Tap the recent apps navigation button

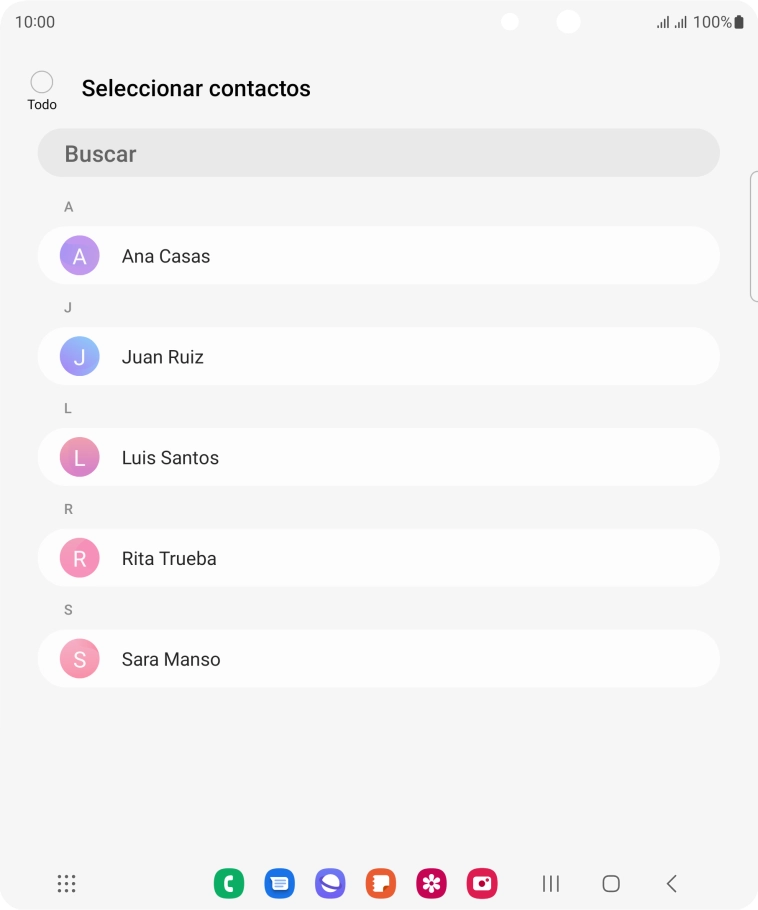click(550, 883)
